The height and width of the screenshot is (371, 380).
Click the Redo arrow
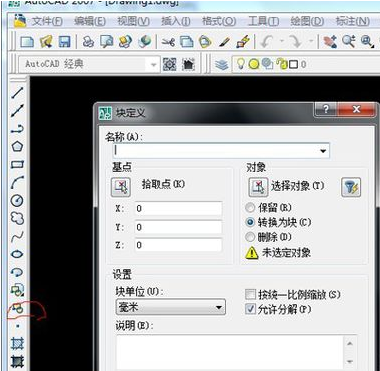point(295,42)
